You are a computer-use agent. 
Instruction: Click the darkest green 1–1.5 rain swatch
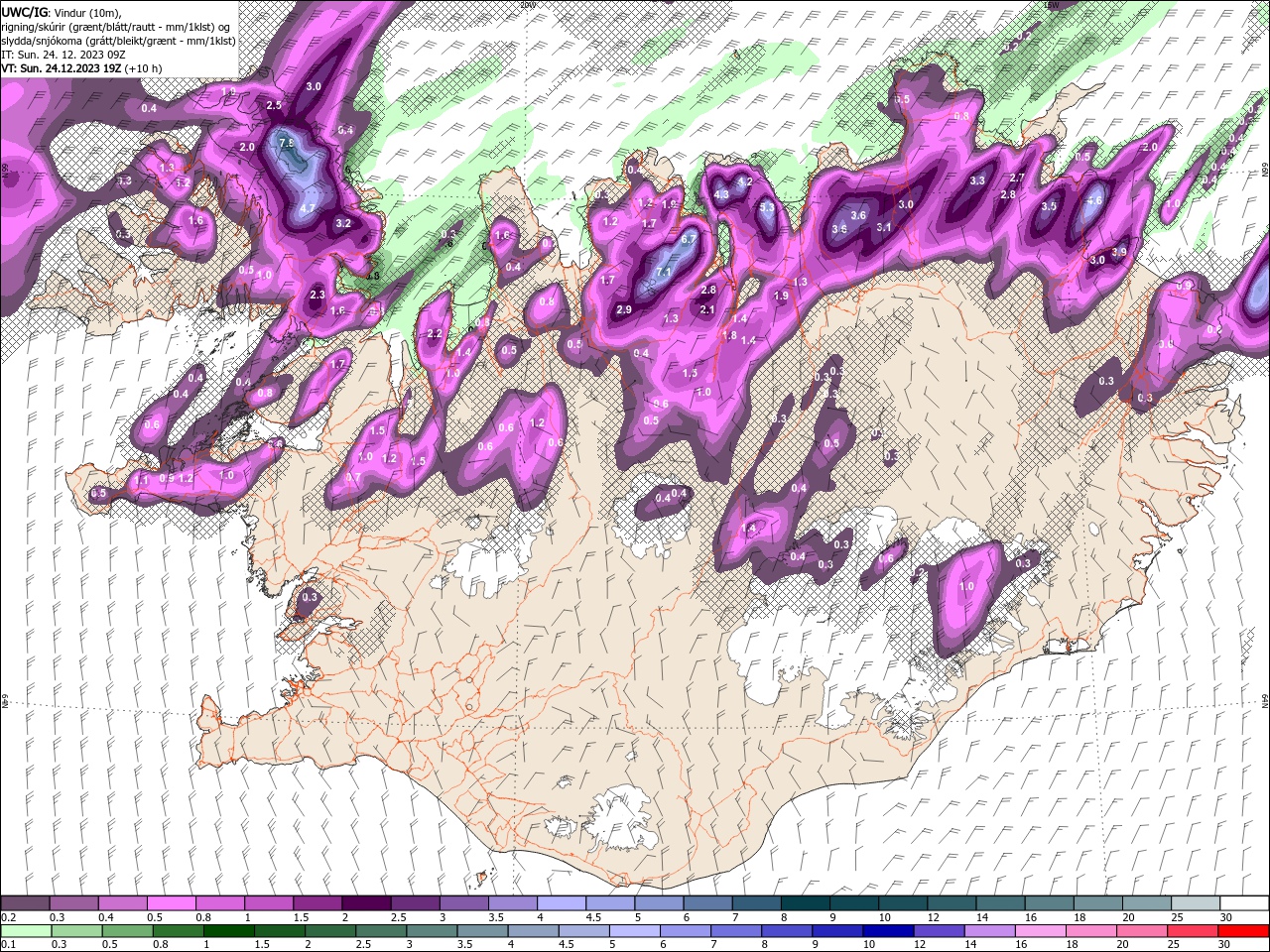(228, 930)
